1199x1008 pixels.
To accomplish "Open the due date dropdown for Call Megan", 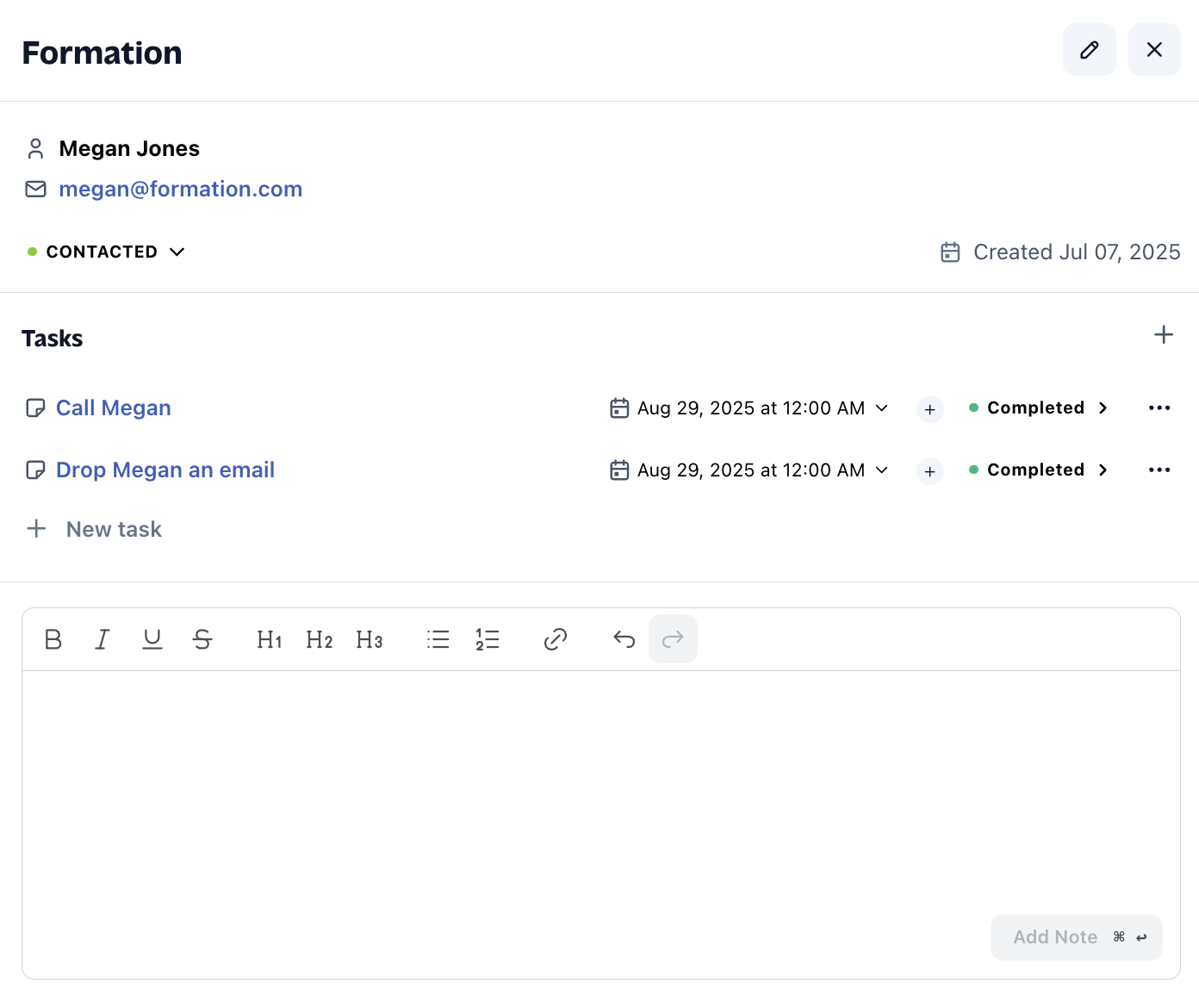I will 749,408.
